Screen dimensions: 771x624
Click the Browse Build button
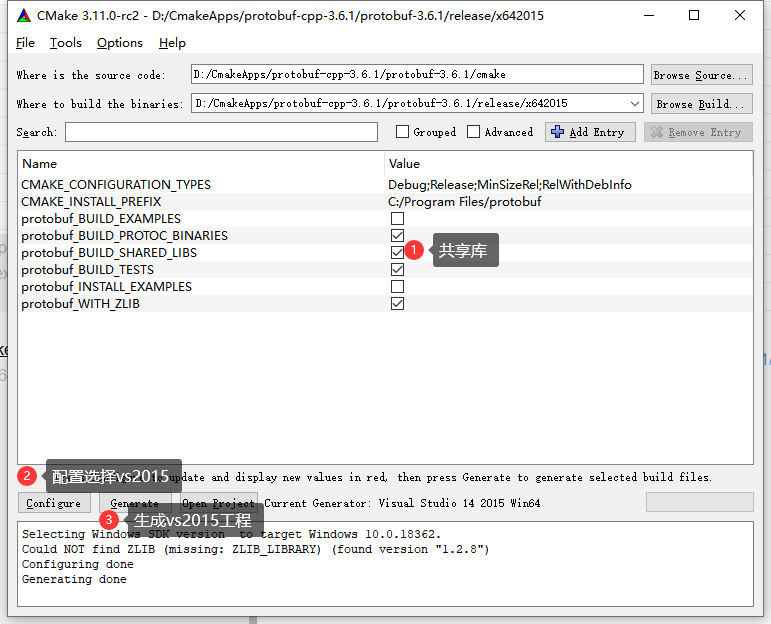tap(701, 104)
